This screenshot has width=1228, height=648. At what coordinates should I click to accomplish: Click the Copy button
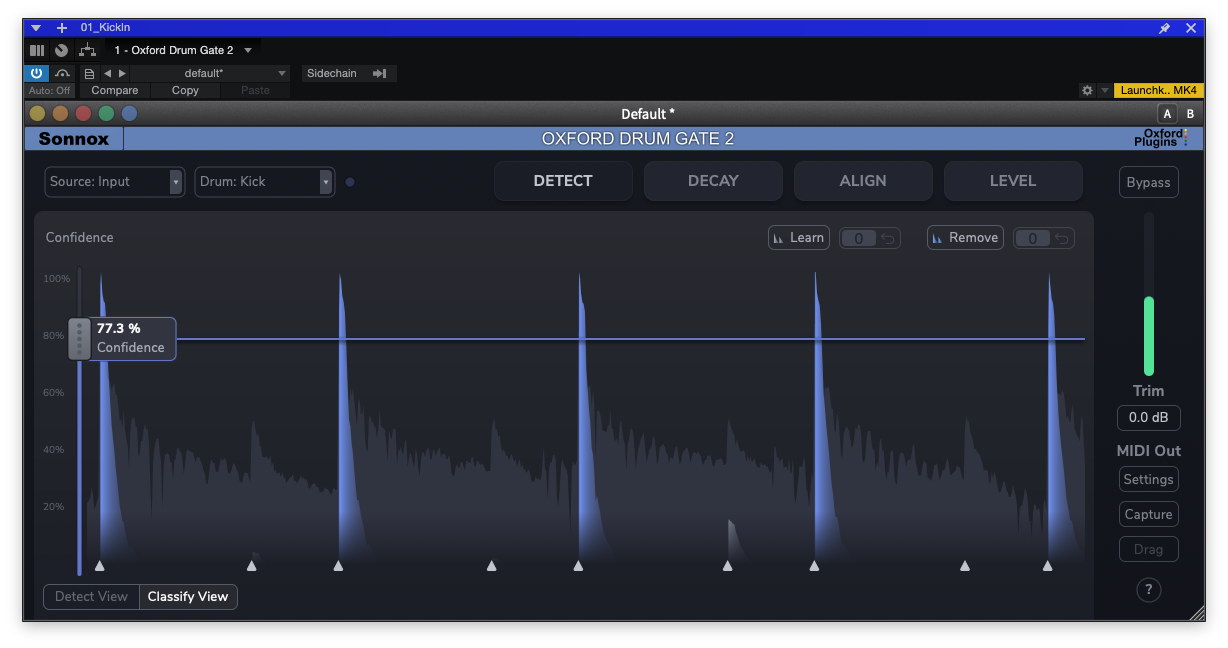tap(185, 90)
